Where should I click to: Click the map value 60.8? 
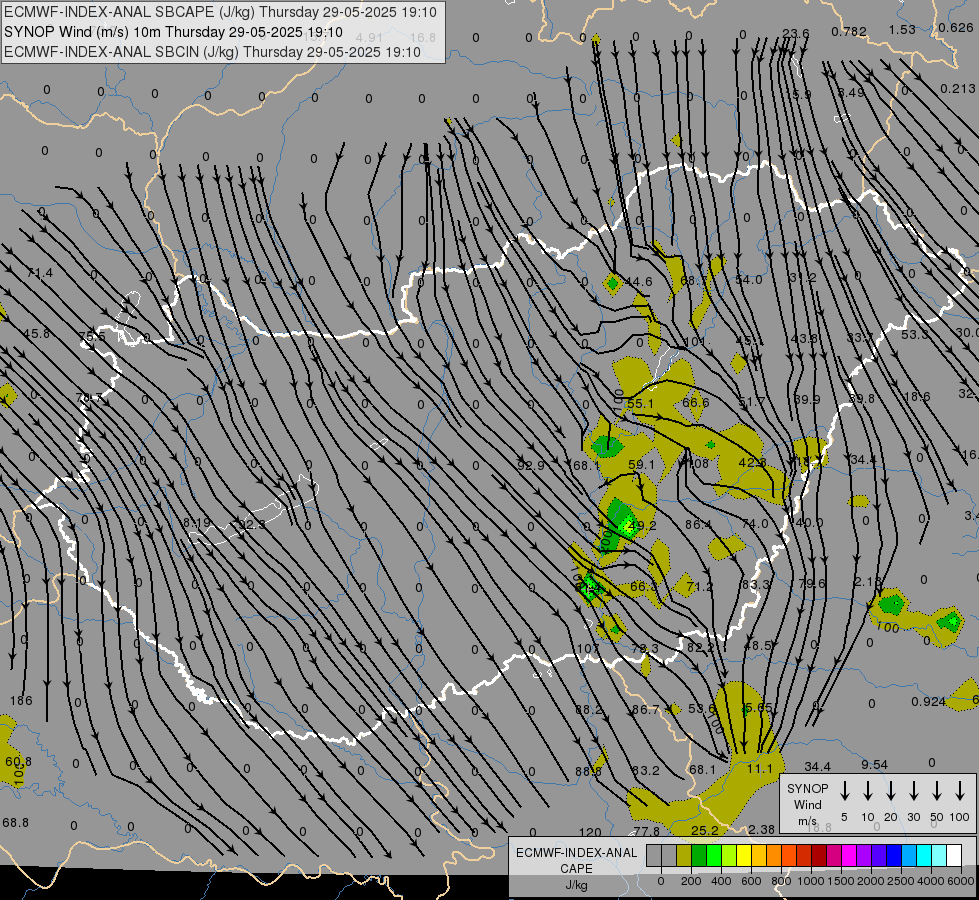point(18,761)
